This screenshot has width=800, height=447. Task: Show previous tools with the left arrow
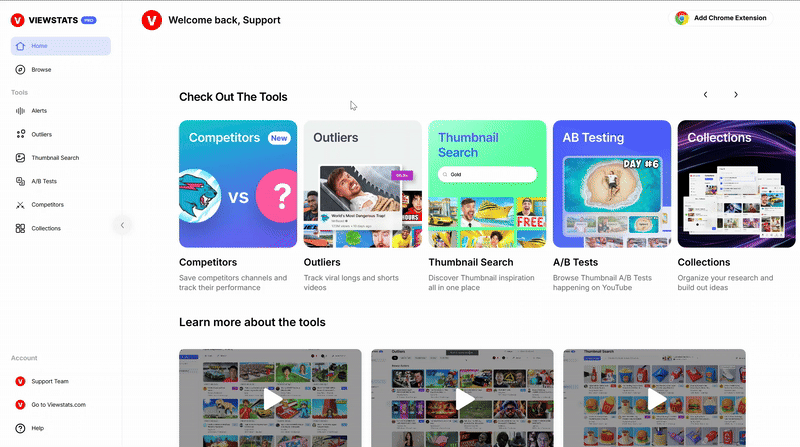706,94
